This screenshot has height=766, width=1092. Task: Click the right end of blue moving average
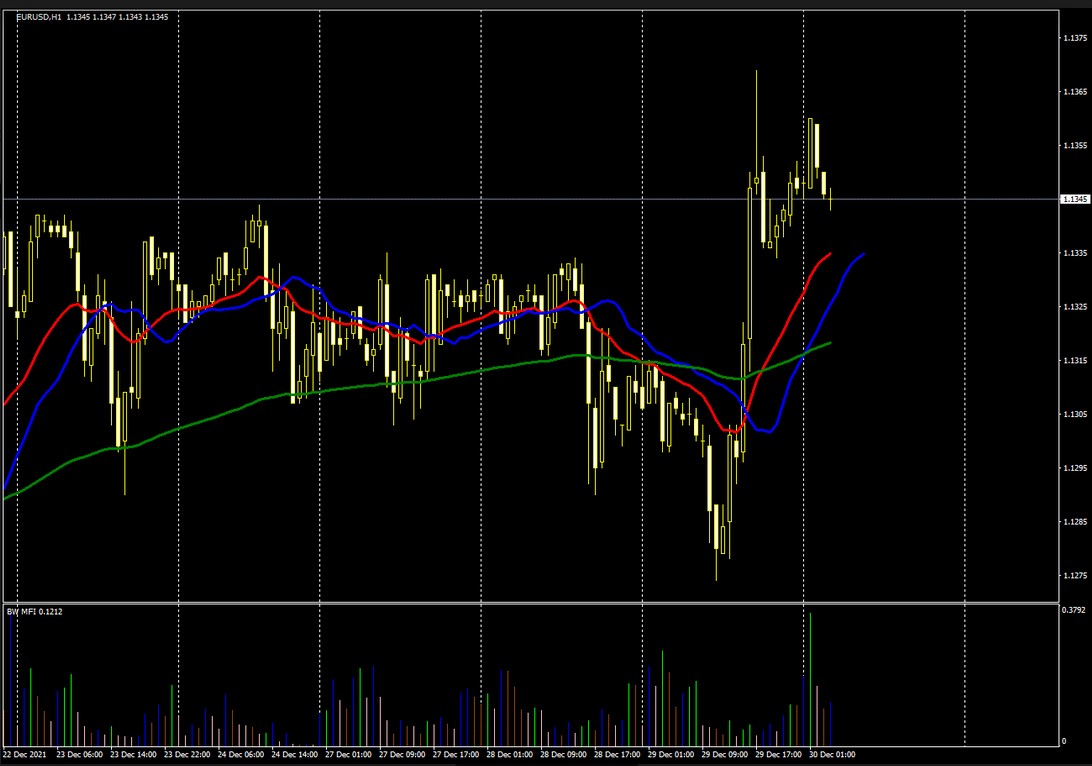[863, 254]
